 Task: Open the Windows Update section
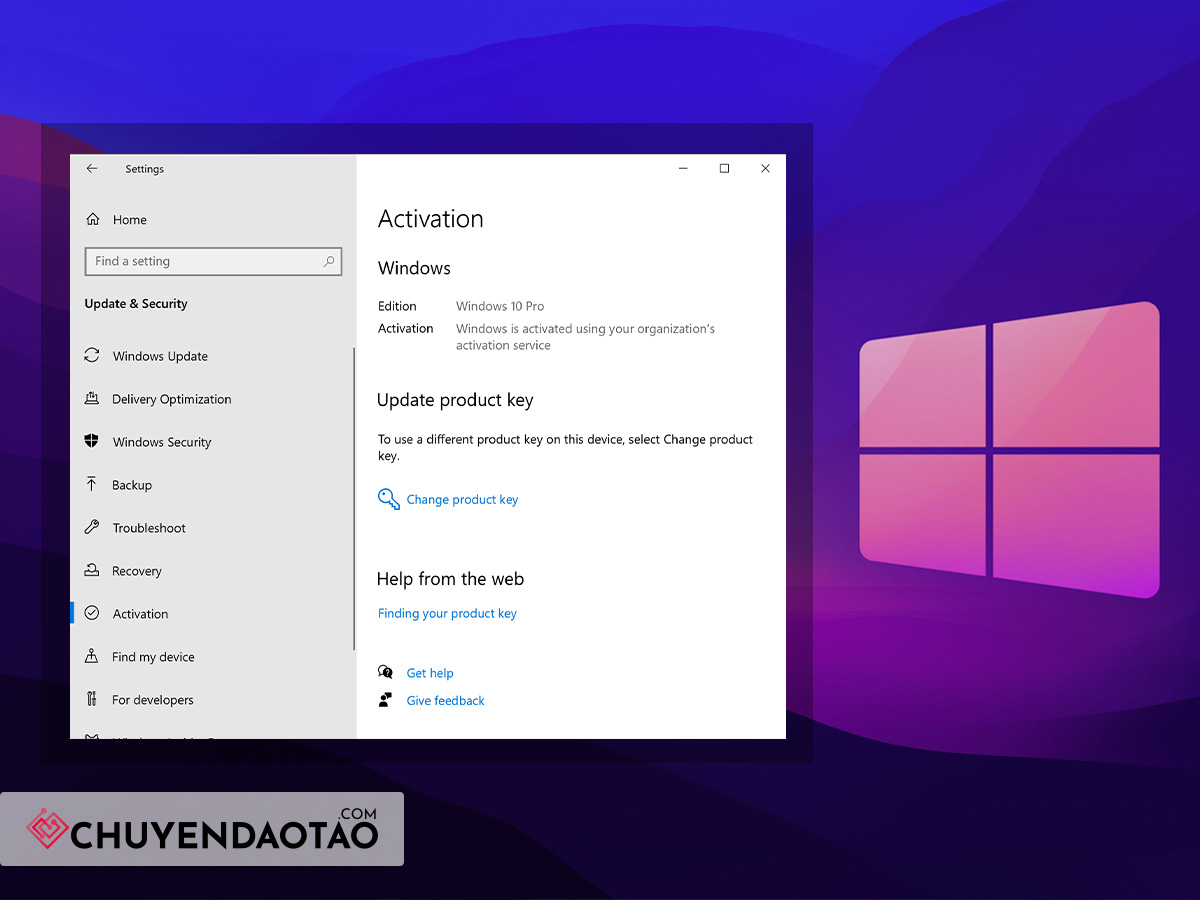(x=160, y=356)
